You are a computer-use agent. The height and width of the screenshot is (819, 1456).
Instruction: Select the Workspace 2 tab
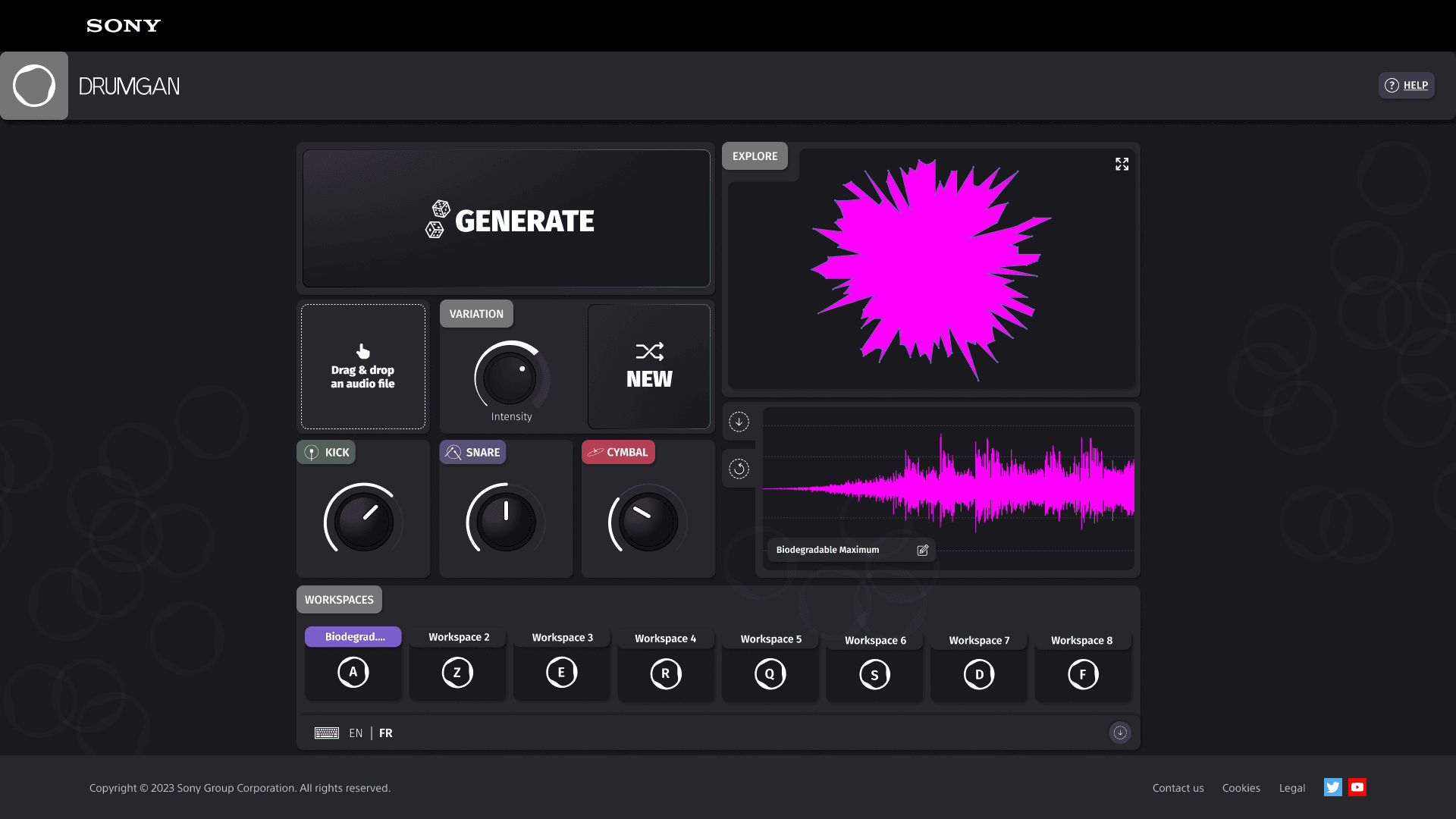[459, 637]
